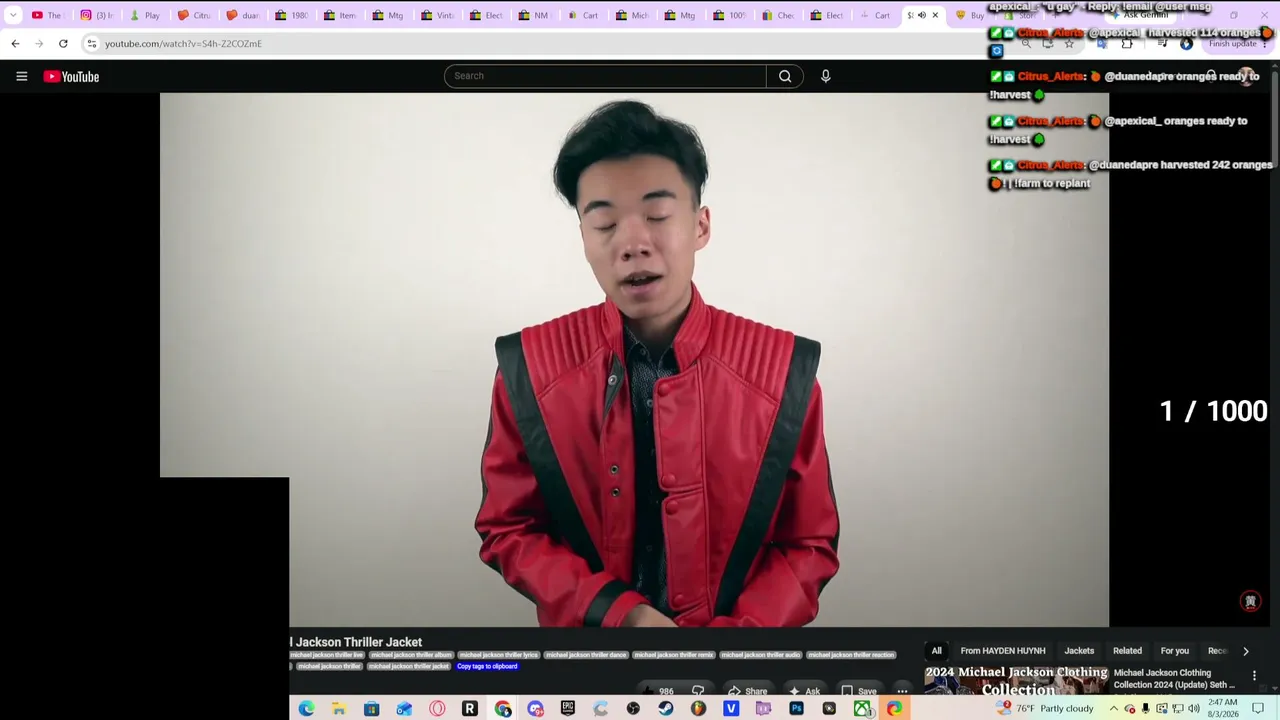Filter by the 'Jackets' chip
The image size is (1280, 720).
[x=1079, y=651]
